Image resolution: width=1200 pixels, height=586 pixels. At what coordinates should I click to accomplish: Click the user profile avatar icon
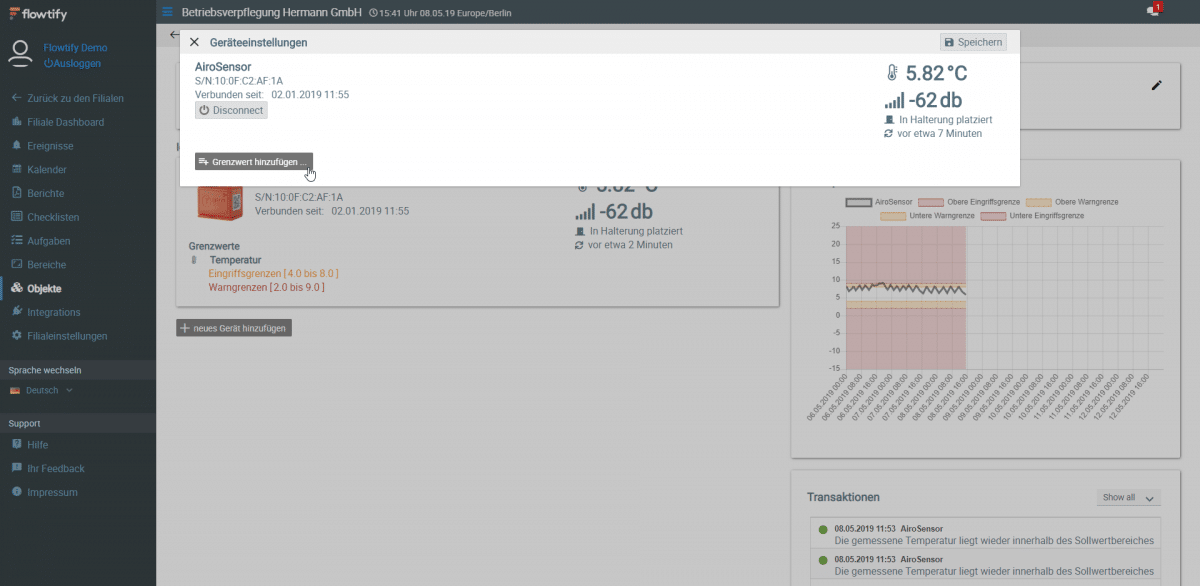tap(20, 54)
